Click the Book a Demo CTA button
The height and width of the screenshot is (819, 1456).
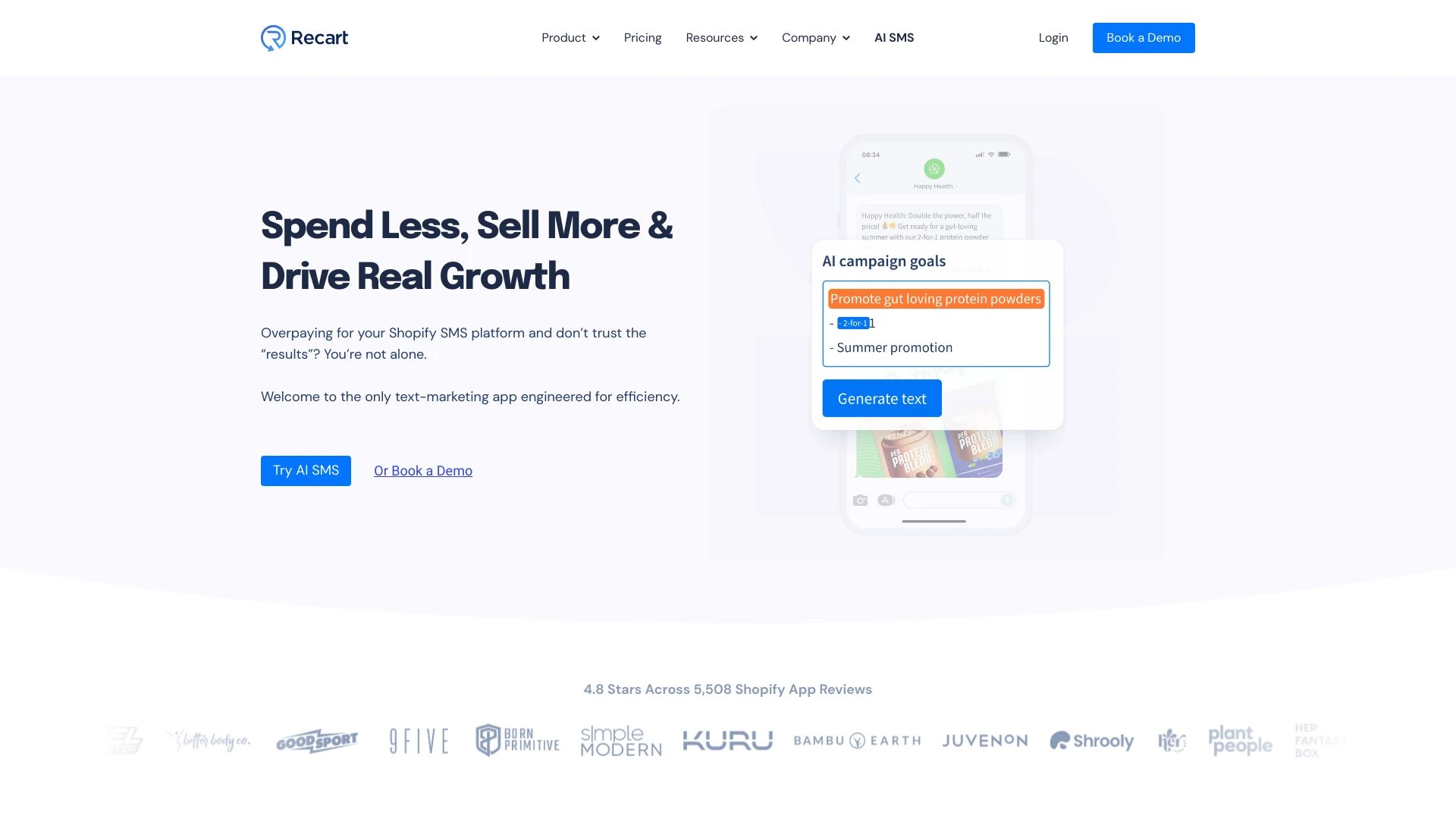click(1143, 37)
